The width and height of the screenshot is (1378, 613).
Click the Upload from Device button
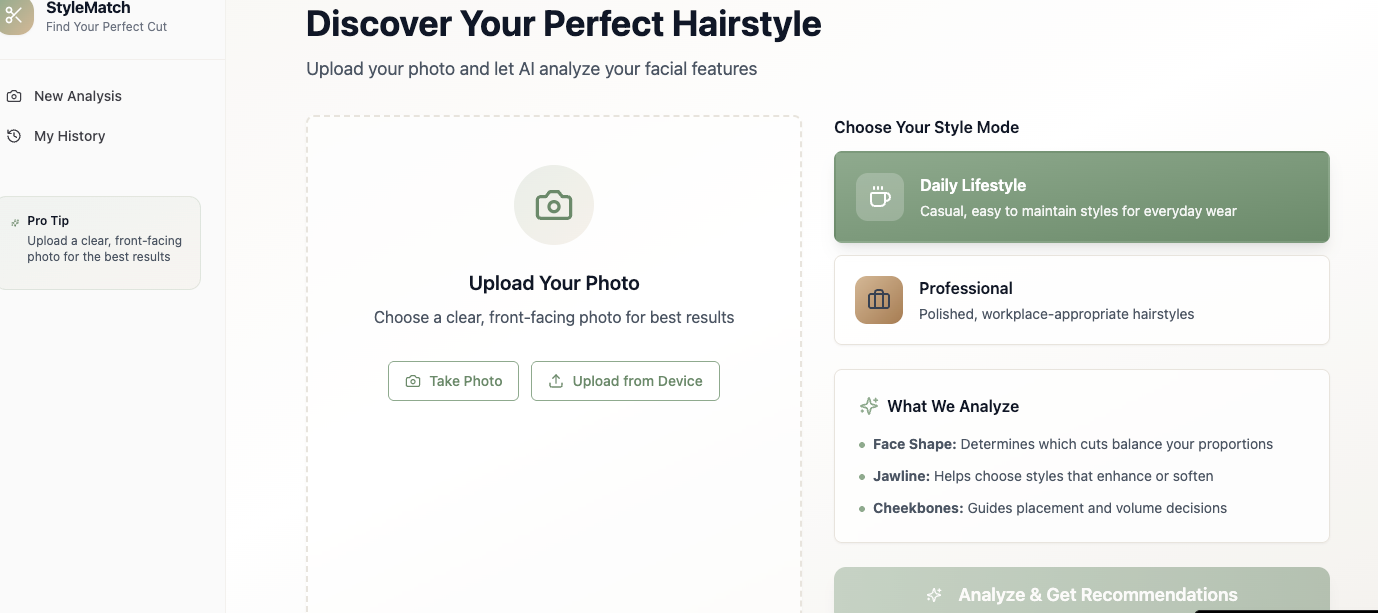coord(625,381)
